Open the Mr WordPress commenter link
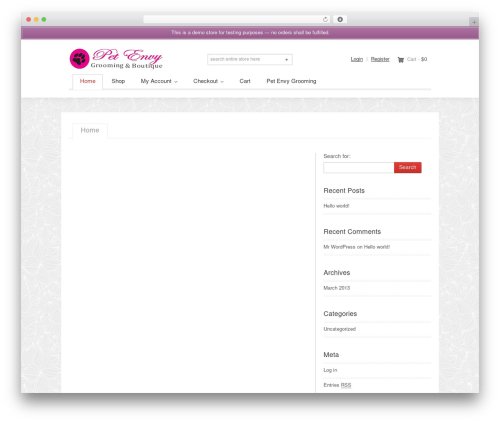Screen dimensions: 500x423 (339, 247)
